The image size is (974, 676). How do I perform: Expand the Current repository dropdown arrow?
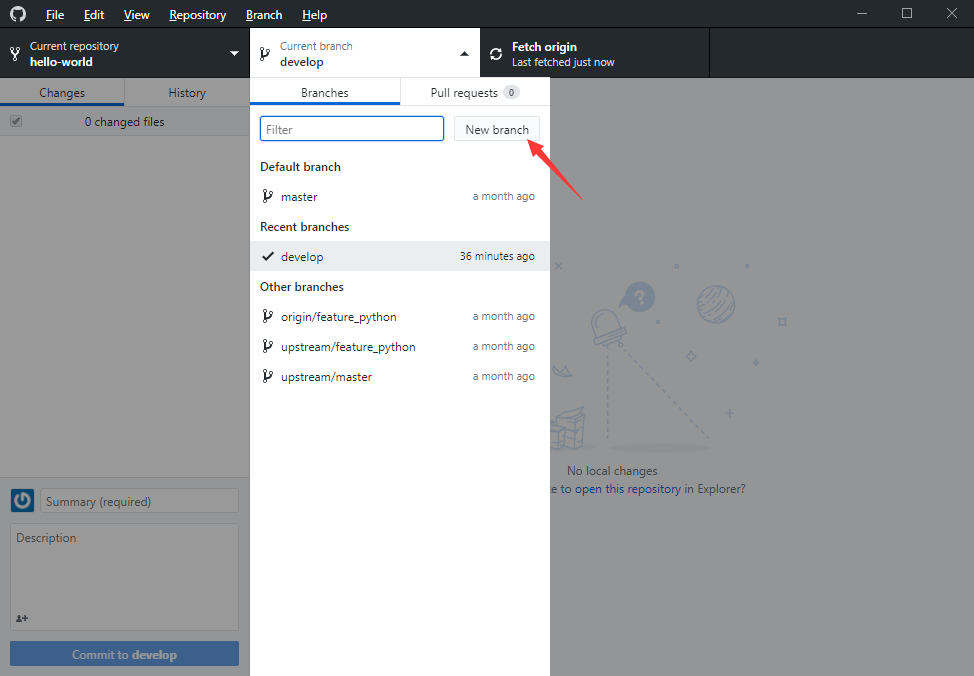[234, 53]
